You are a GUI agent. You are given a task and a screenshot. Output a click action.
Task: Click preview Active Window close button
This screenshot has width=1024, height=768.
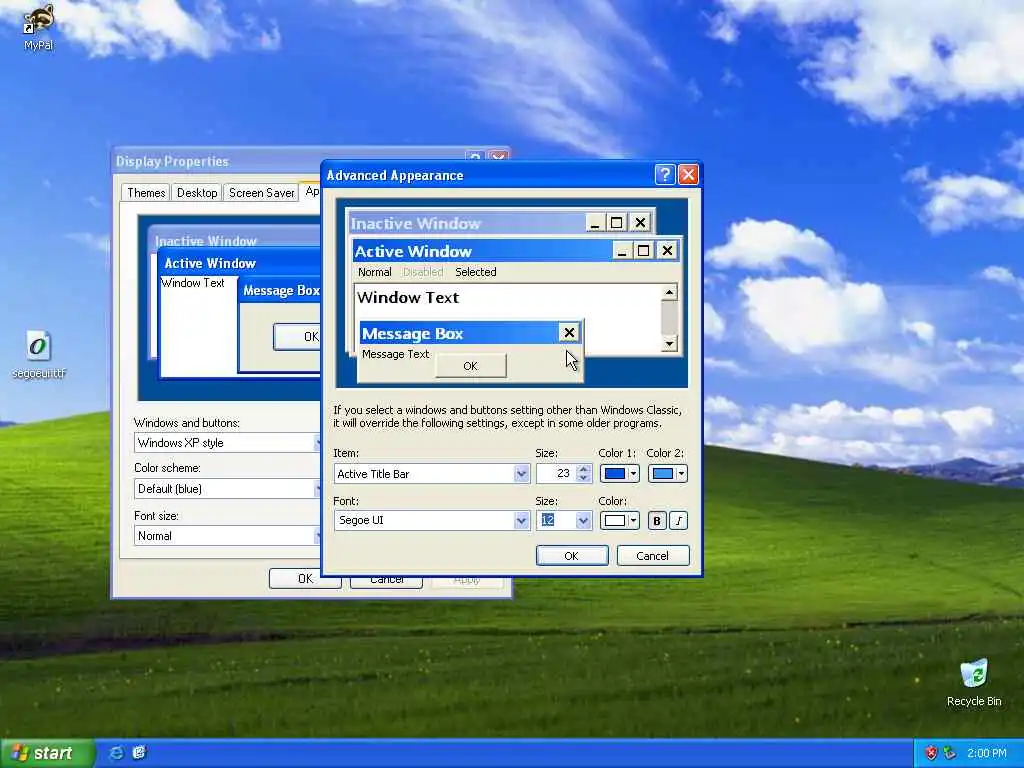tap(667, 251)
